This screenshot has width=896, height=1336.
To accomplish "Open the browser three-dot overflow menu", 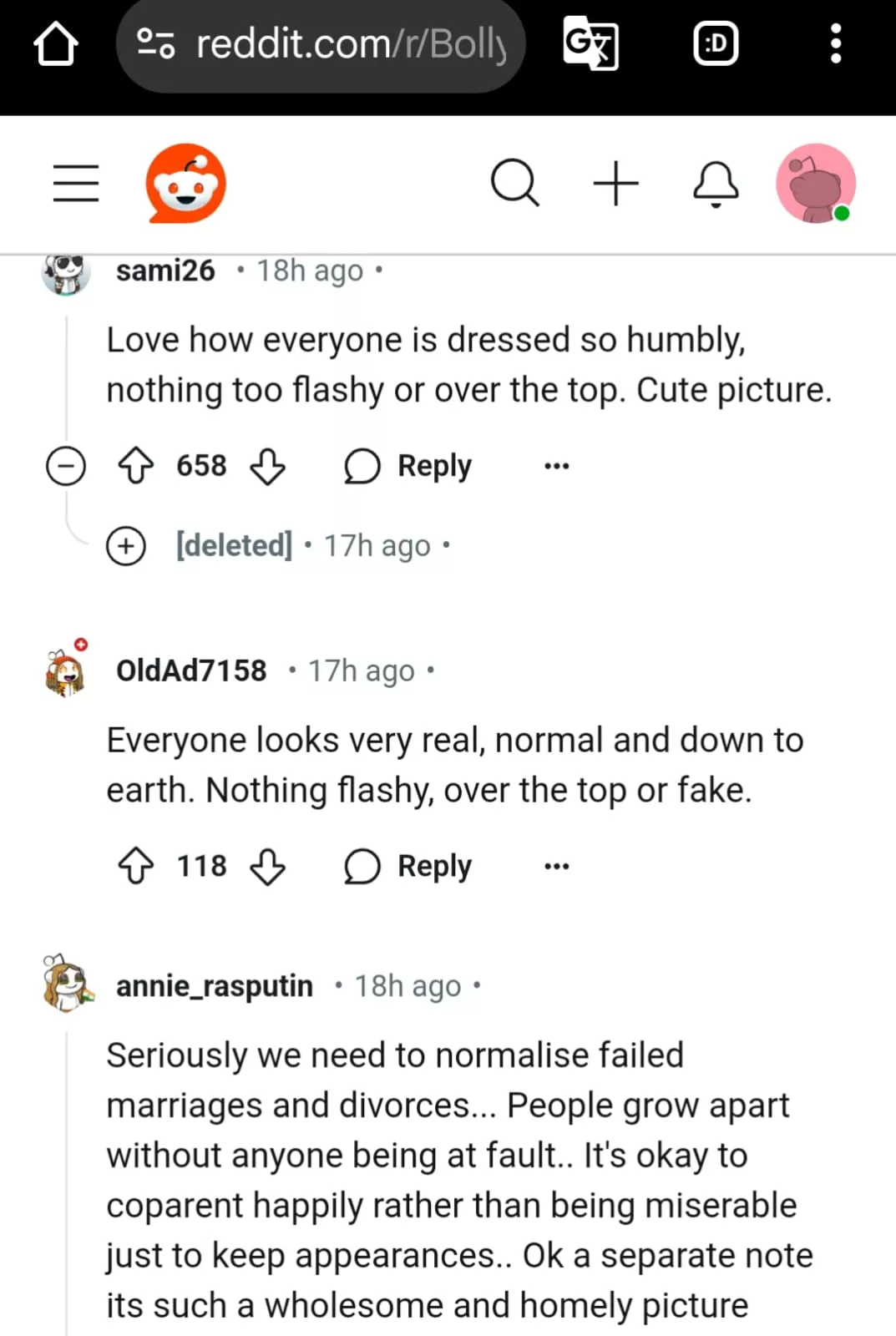I will point(835,44).
